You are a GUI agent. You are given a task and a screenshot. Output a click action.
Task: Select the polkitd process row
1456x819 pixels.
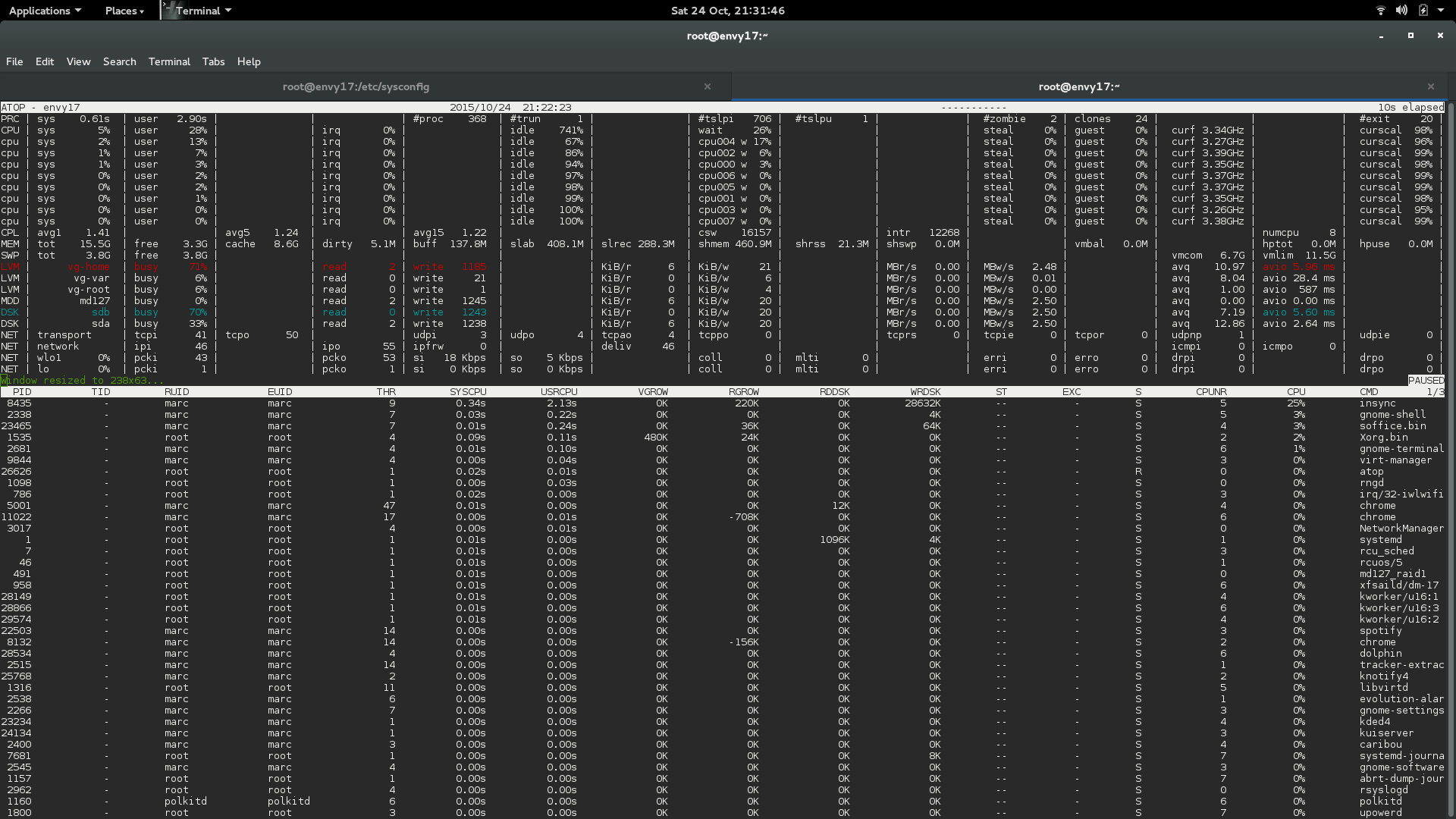(x=723, y=802)
